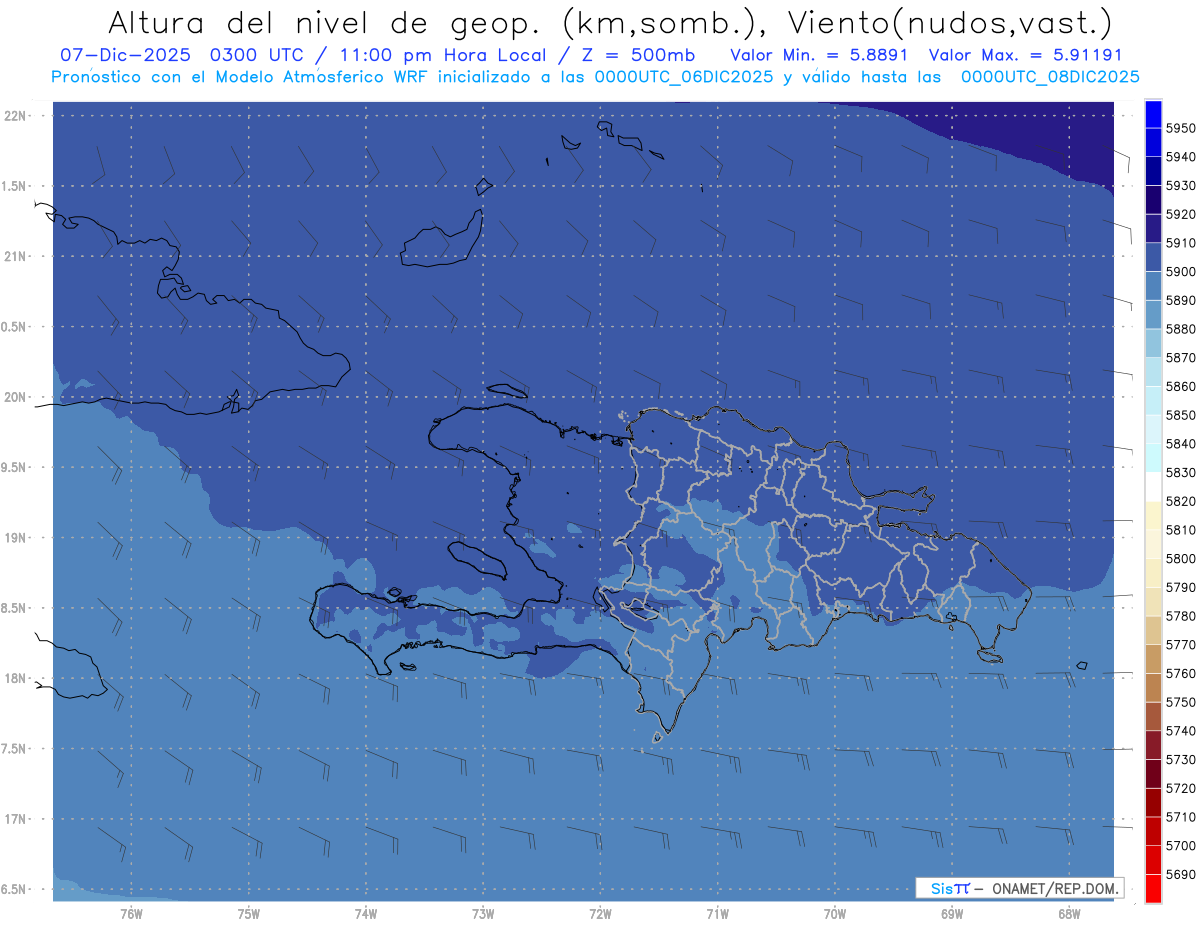The image size is (1200, 927).
Task: Click the '68W' longitude label
Action: coord(1069,914)
